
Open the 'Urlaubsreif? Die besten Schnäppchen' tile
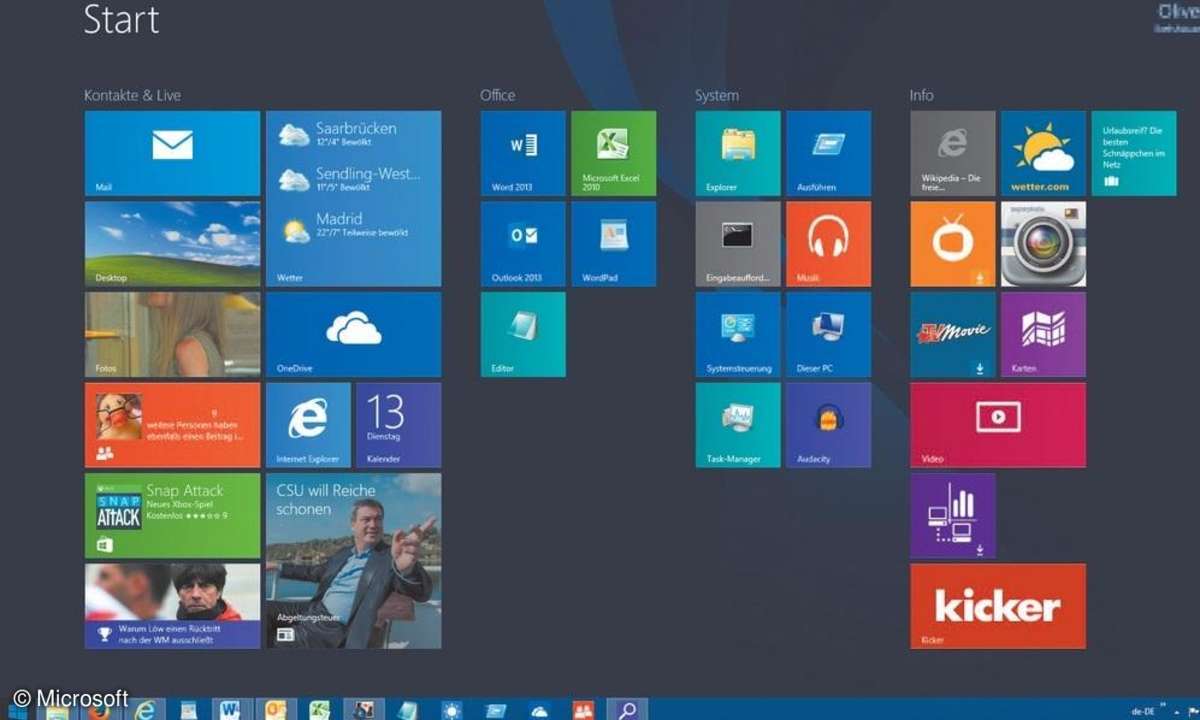1134,153
